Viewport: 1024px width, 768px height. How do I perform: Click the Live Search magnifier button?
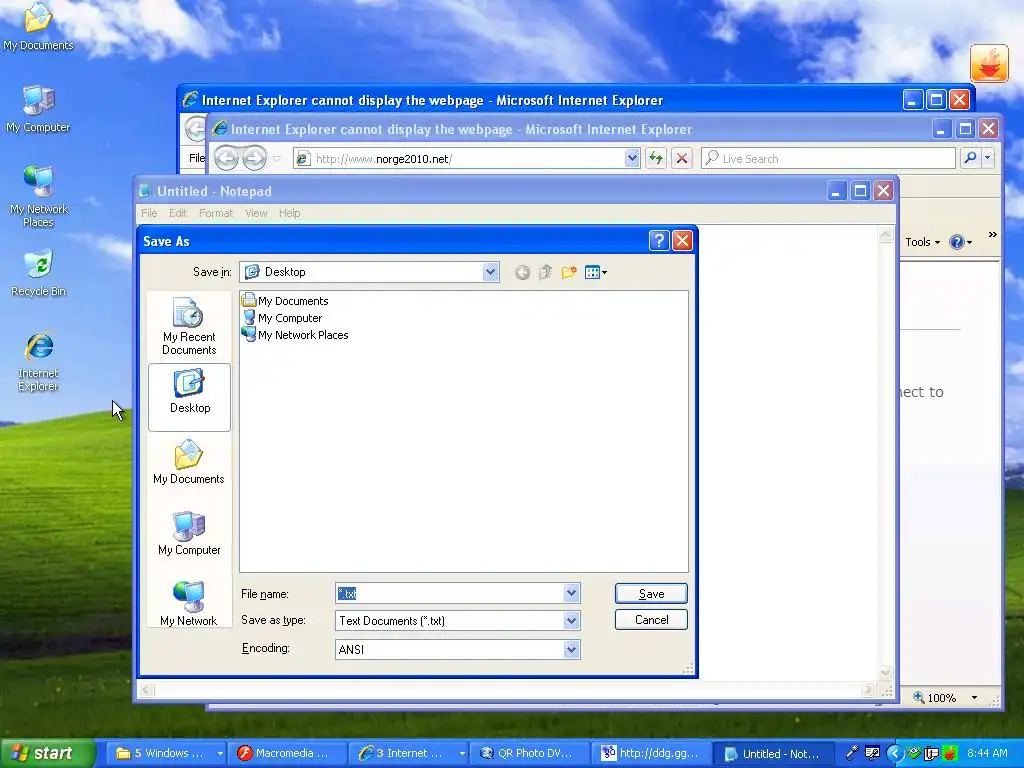(970, 158)
